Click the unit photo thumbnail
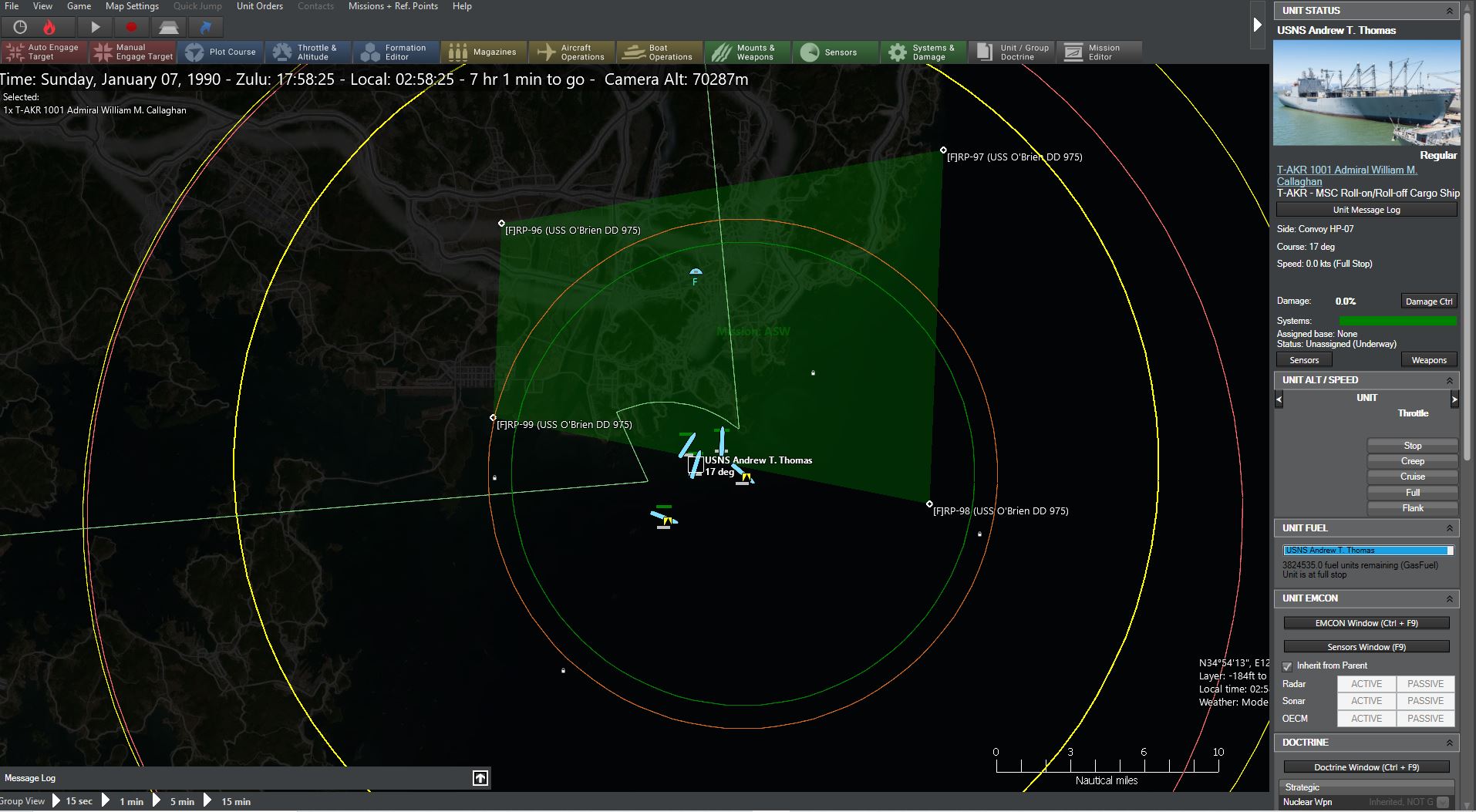Image resolution: width=1476 pixels, height=812 pixels. tap(1366, 93)
